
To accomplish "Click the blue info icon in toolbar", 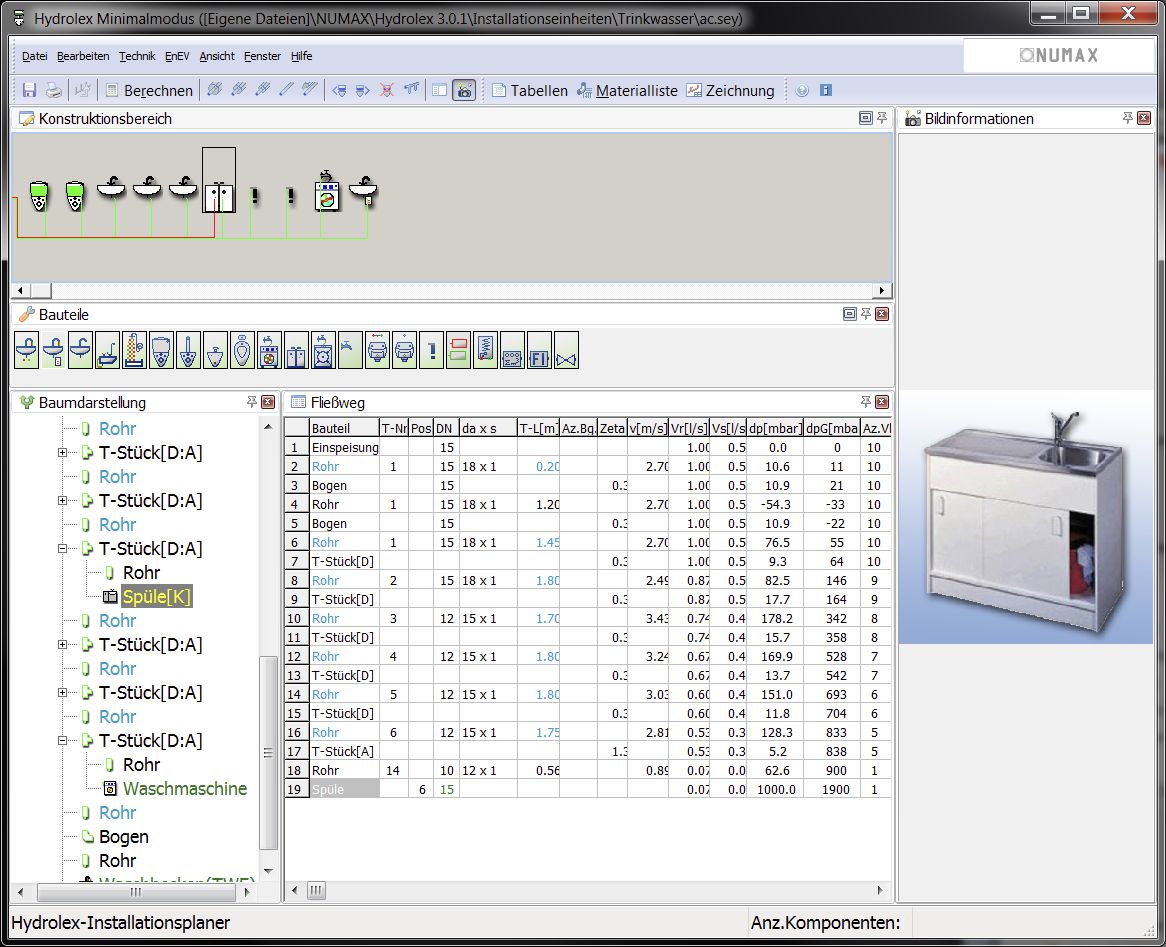I will 825,90.
